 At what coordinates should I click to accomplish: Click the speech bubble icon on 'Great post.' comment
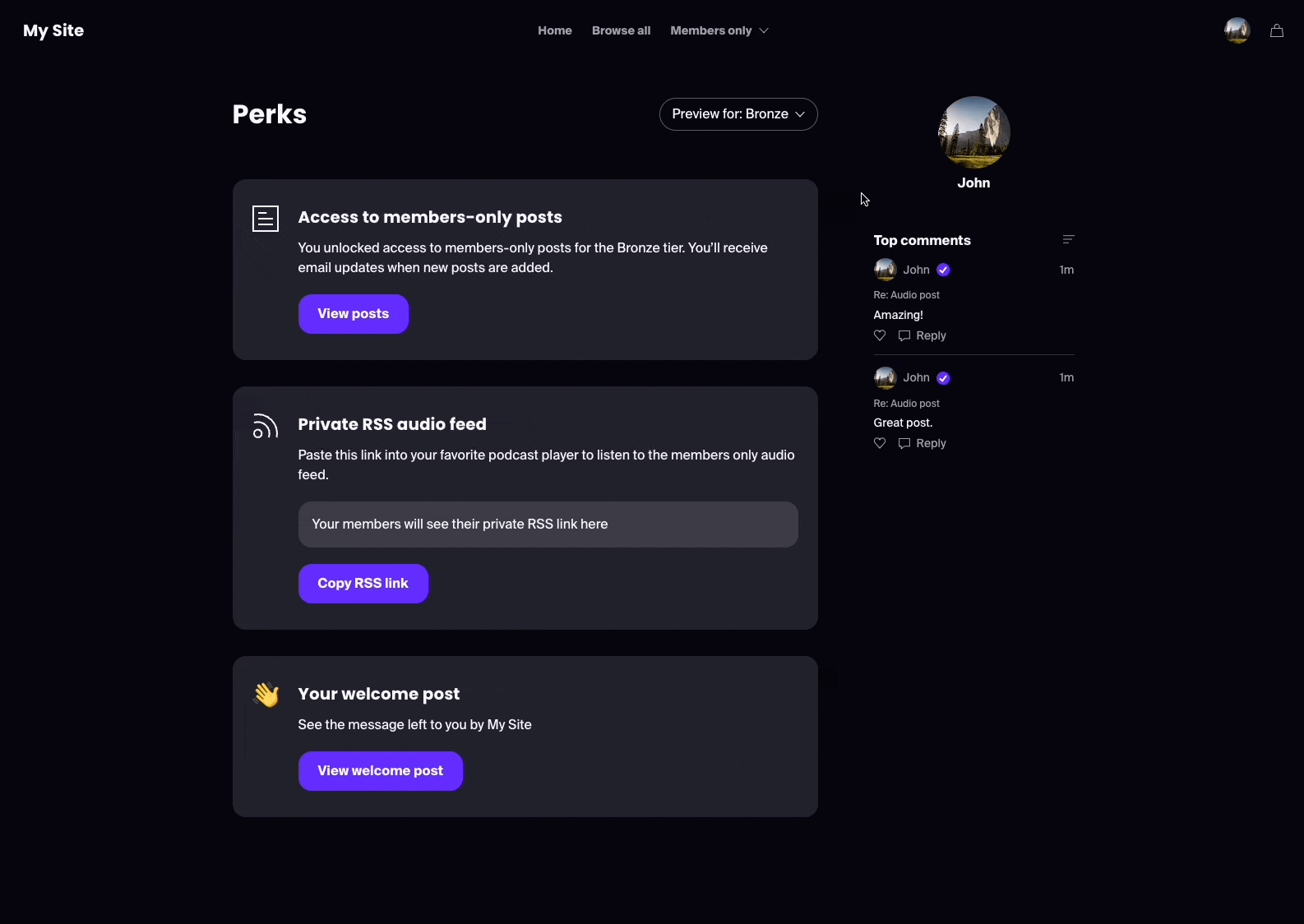pyautogui.click(x=904, y=443)
